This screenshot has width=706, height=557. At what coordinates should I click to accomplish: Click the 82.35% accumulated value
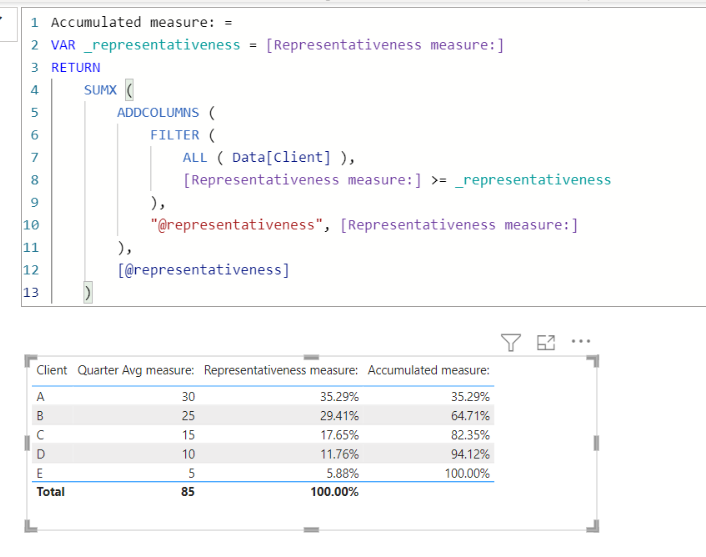tap(470, 435)
